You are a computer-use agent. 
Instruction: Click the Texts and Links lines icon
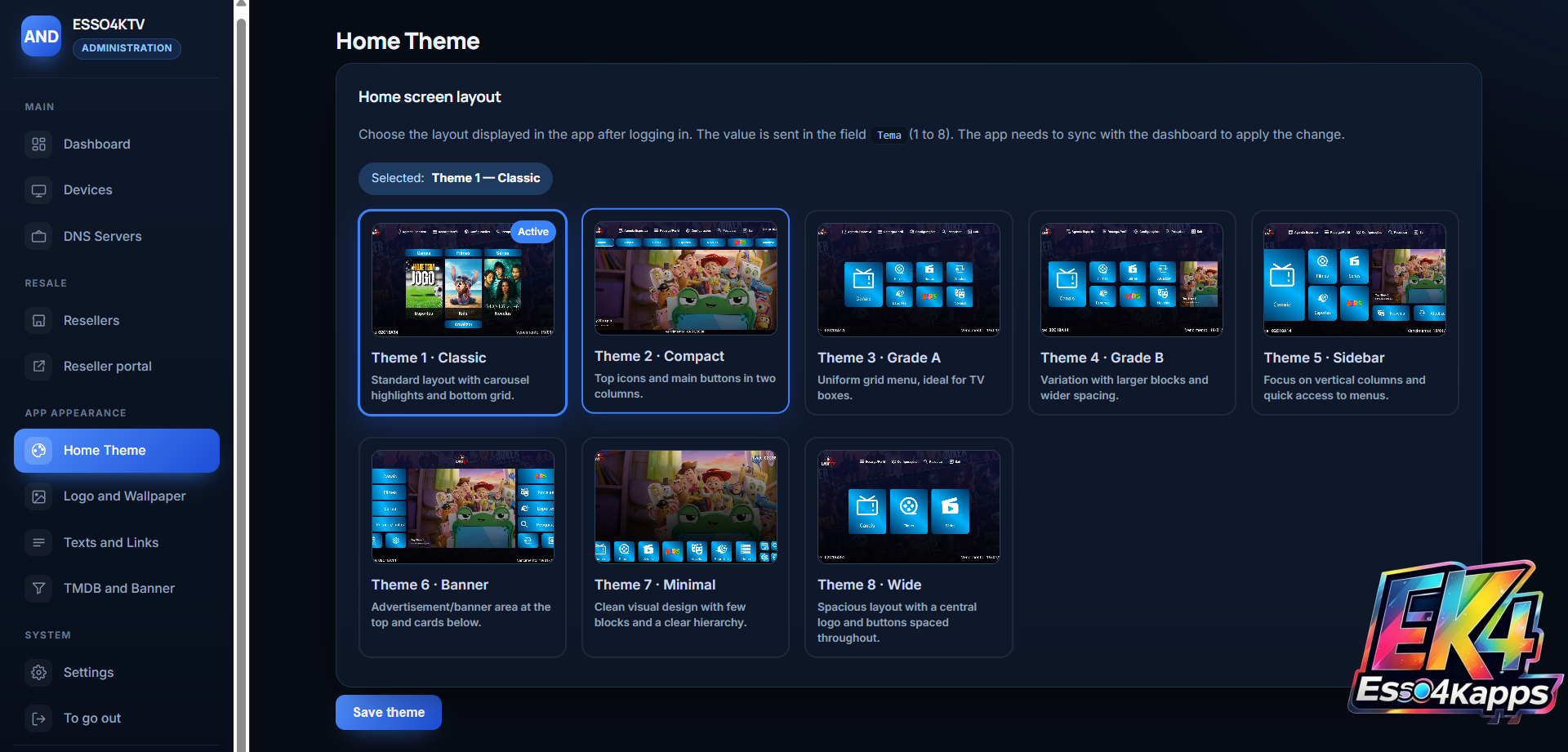pyautogui.click(x=38, y=543)
